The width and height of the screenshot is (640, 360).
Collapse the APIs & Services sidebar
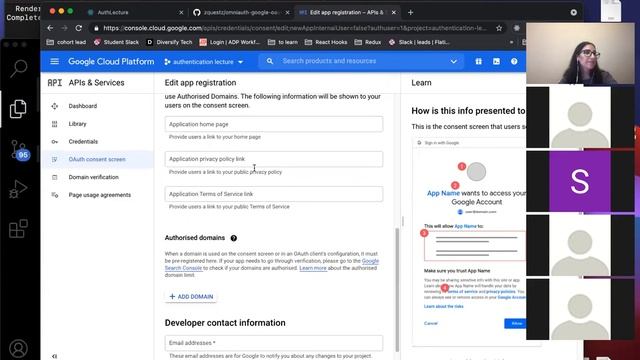point(55,356)
